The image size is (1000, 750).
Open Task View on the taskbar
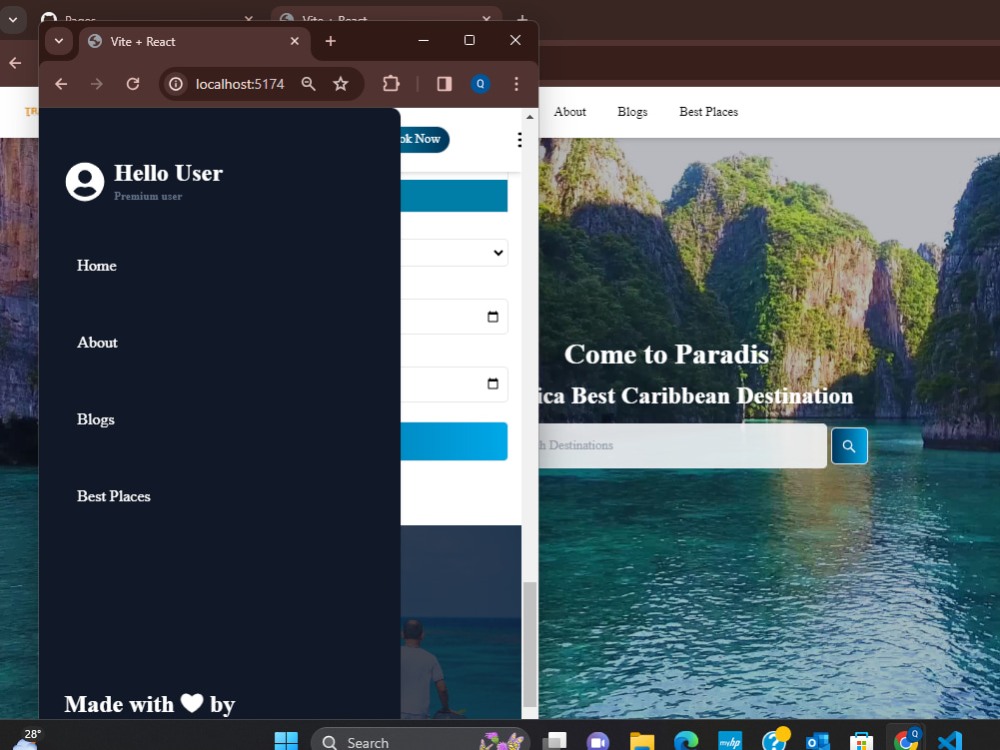(554, 741)
